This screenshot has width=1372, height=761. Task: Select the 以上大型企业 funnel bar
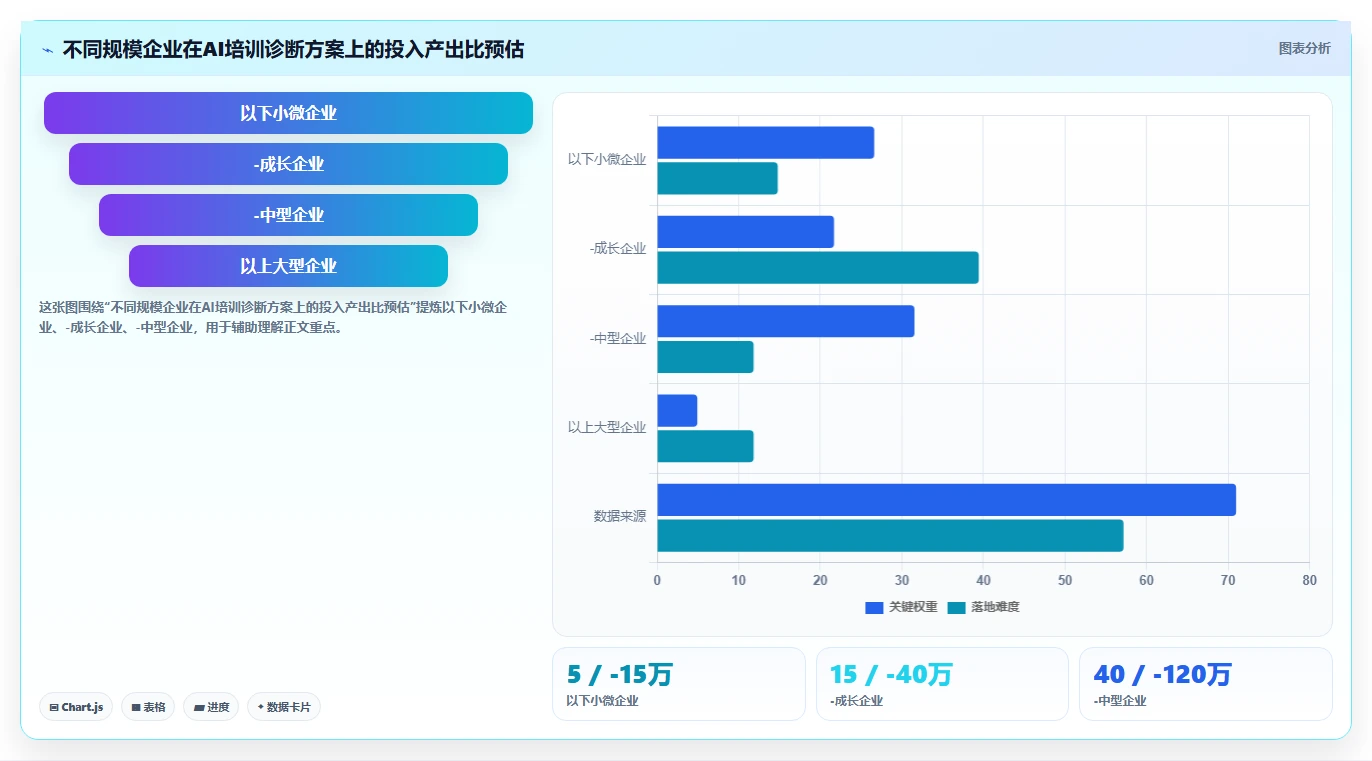coord(288,266)
